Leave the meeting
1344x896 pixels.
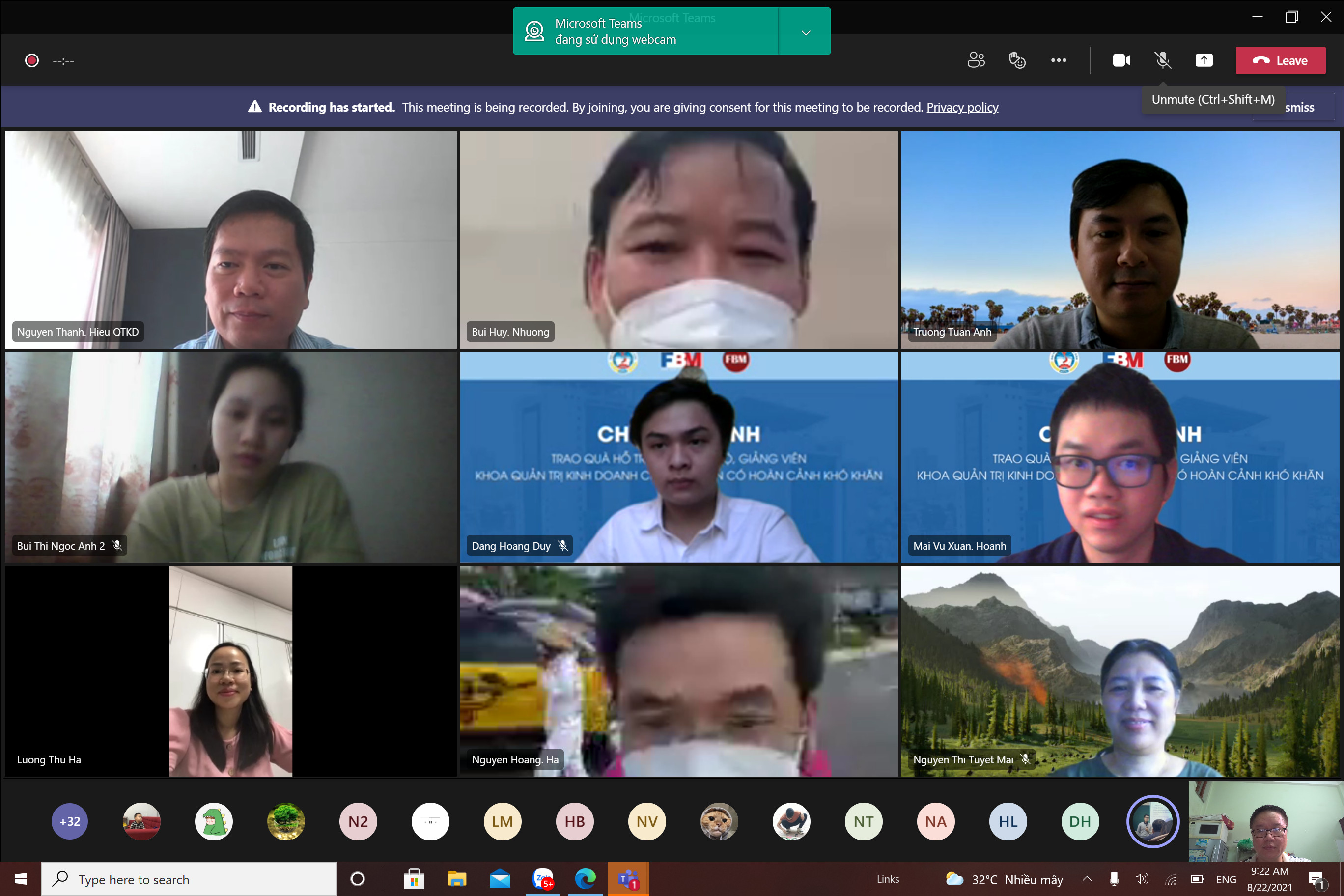click(x=1280, y=60)
